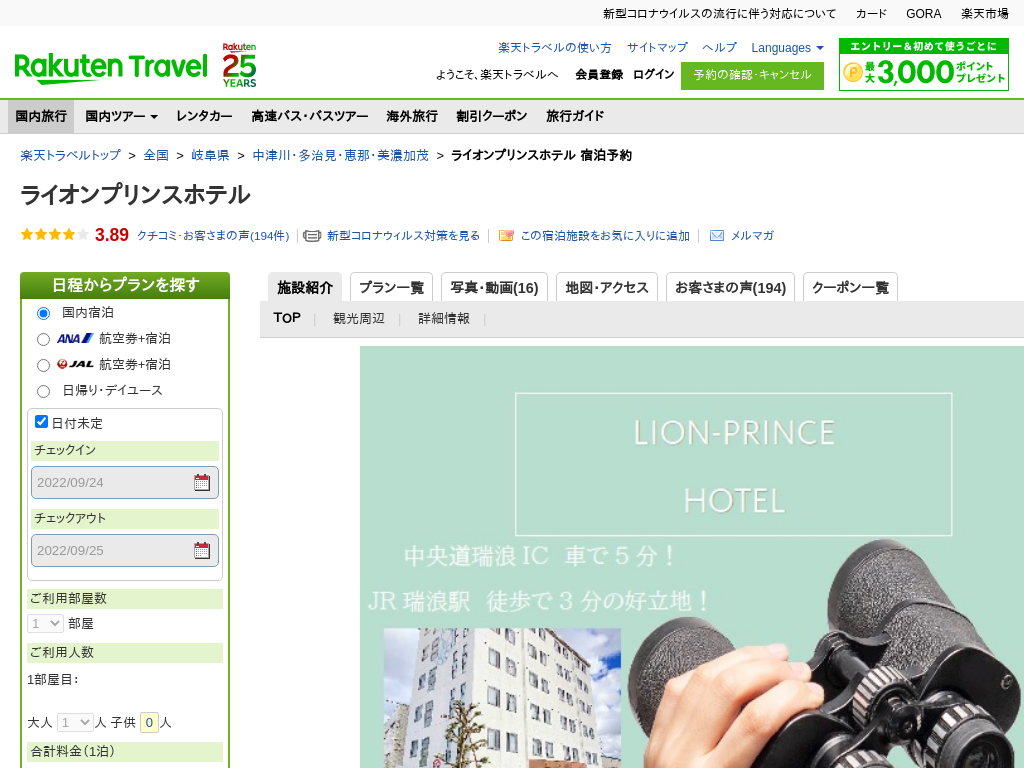Open 楽天トラベルの使い方 link

pos(554,48)
